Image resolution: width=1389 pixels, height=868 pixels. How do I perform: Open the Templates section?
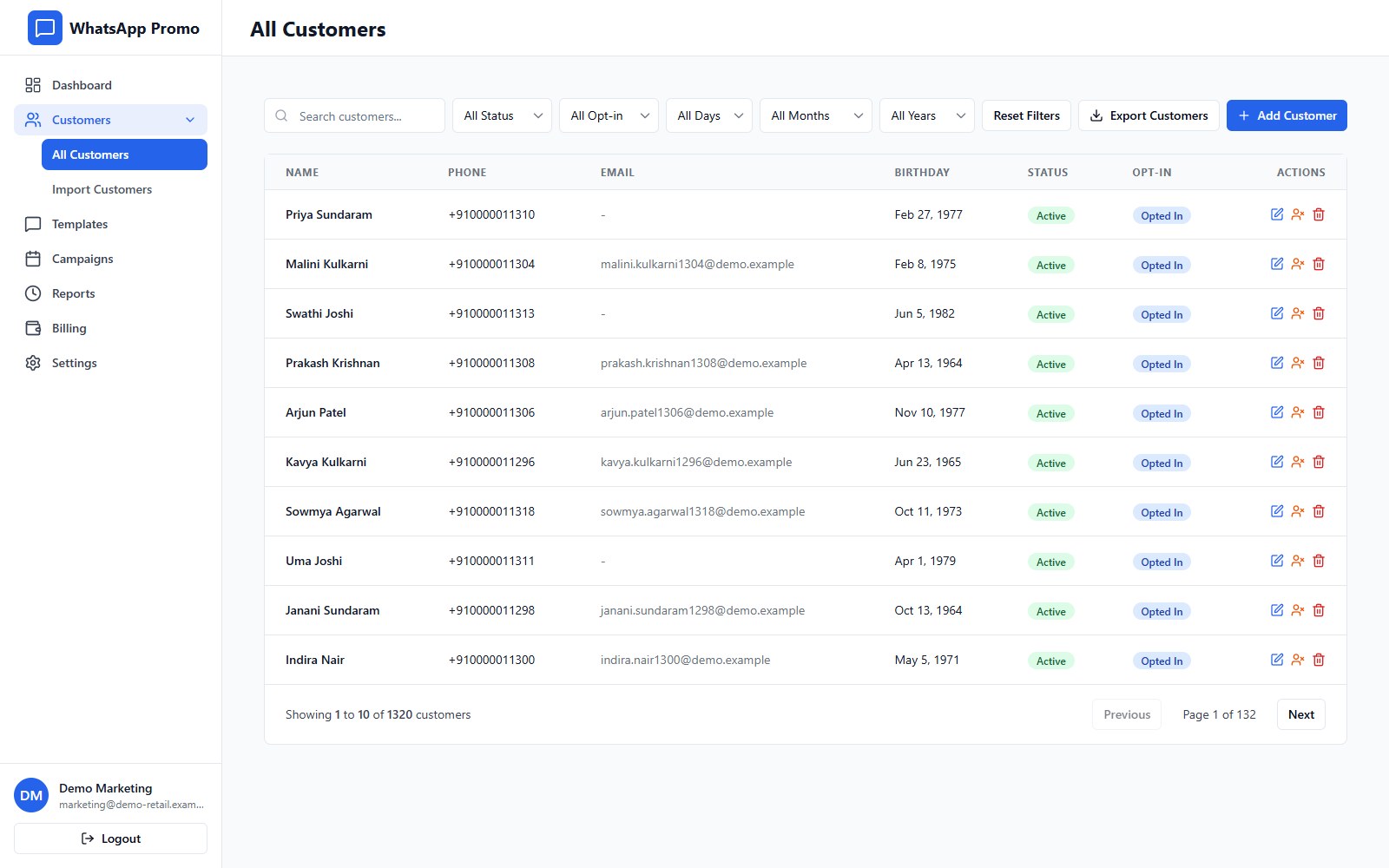110,224
